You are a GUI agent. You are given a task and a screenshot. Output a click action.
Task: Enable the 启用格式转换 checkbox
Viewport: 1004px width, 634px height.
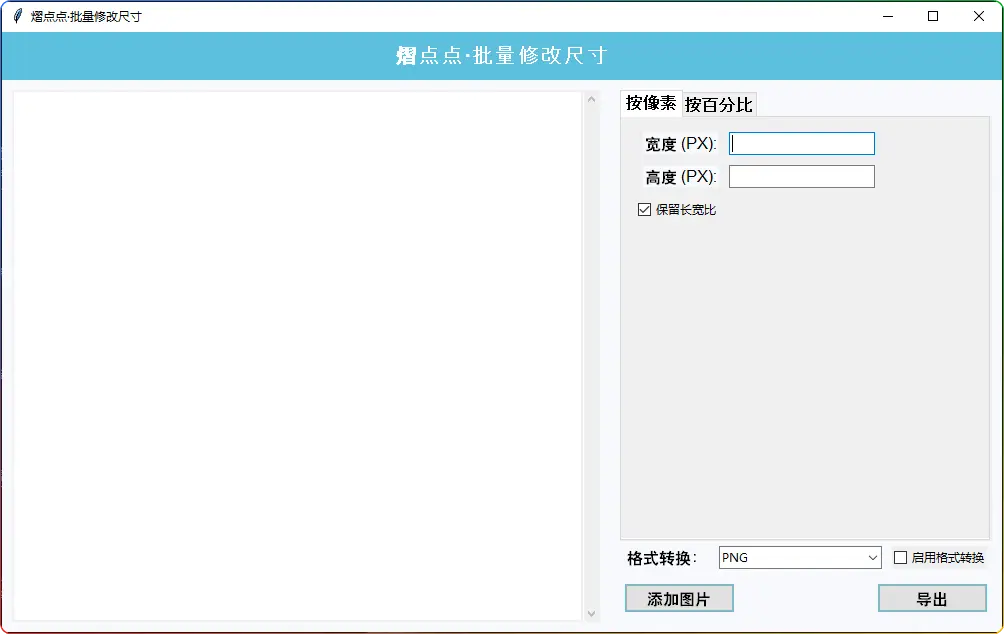pos(900,558)
